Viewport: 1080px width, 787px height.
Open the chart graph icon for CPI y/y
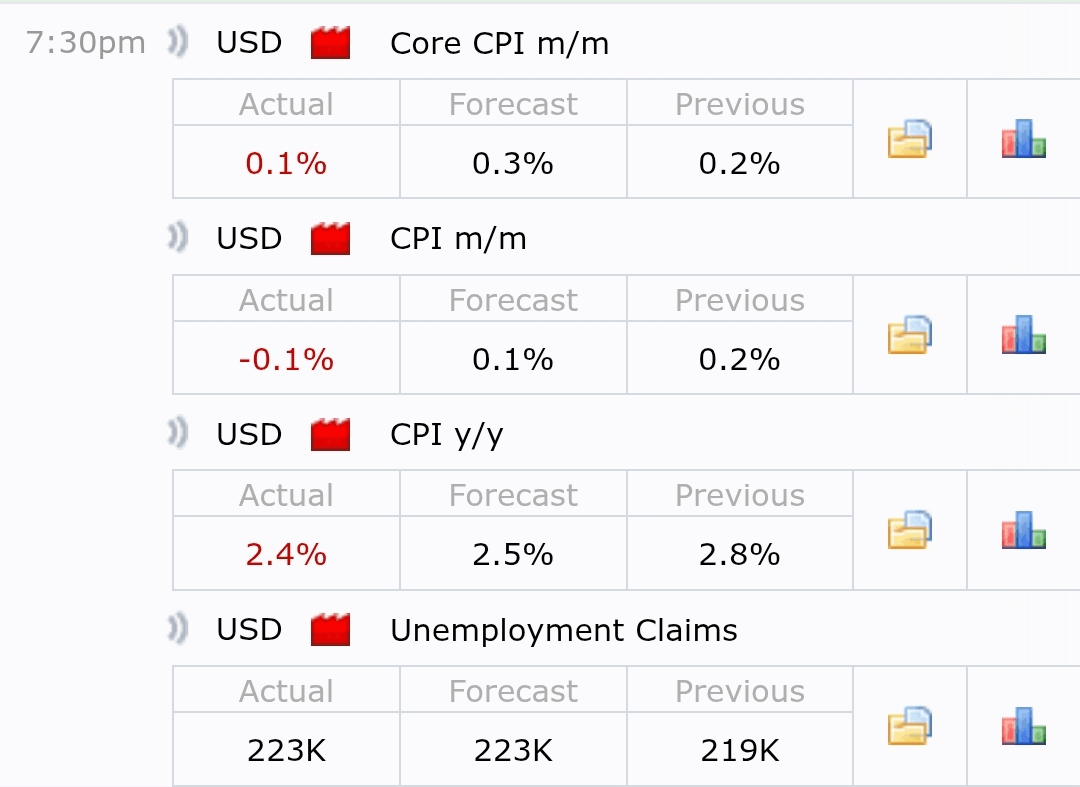pyautogui.click(x=1023, y=530)
